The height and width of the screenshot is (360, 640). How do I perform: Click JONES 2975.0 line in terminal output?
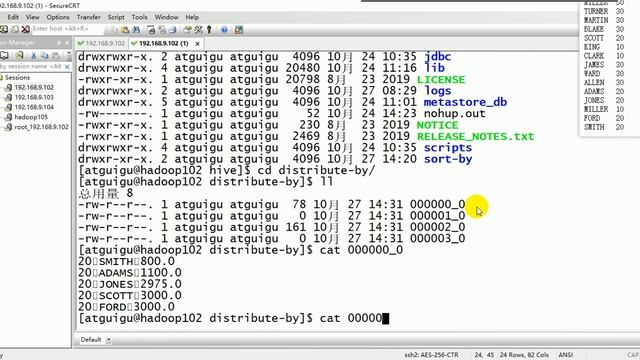click(x=130, y=284)
